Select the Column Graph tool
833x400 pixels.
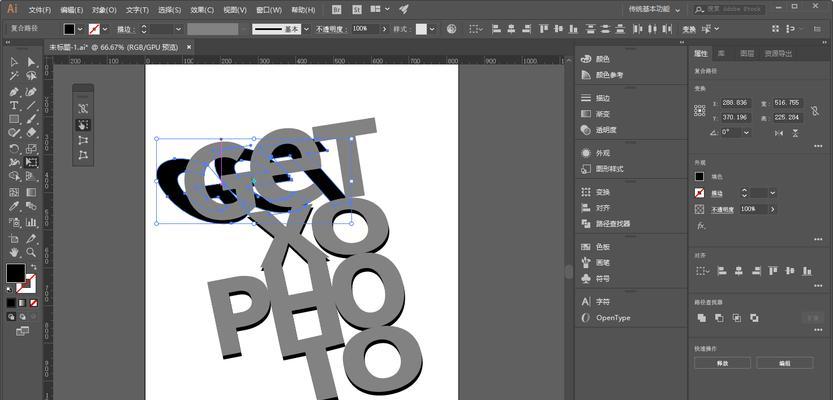(31, 222)
